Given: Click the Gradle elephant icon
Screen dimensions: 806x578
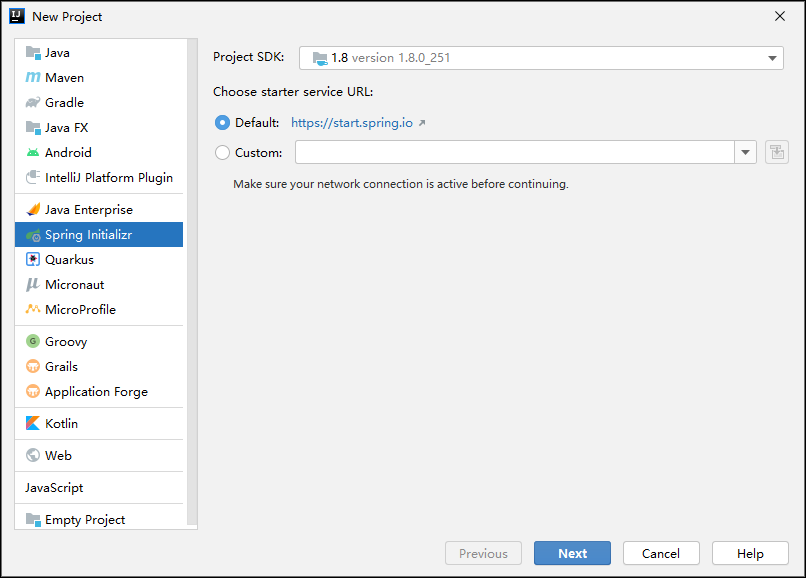Looking at the screenshot, I should [33, 102].
